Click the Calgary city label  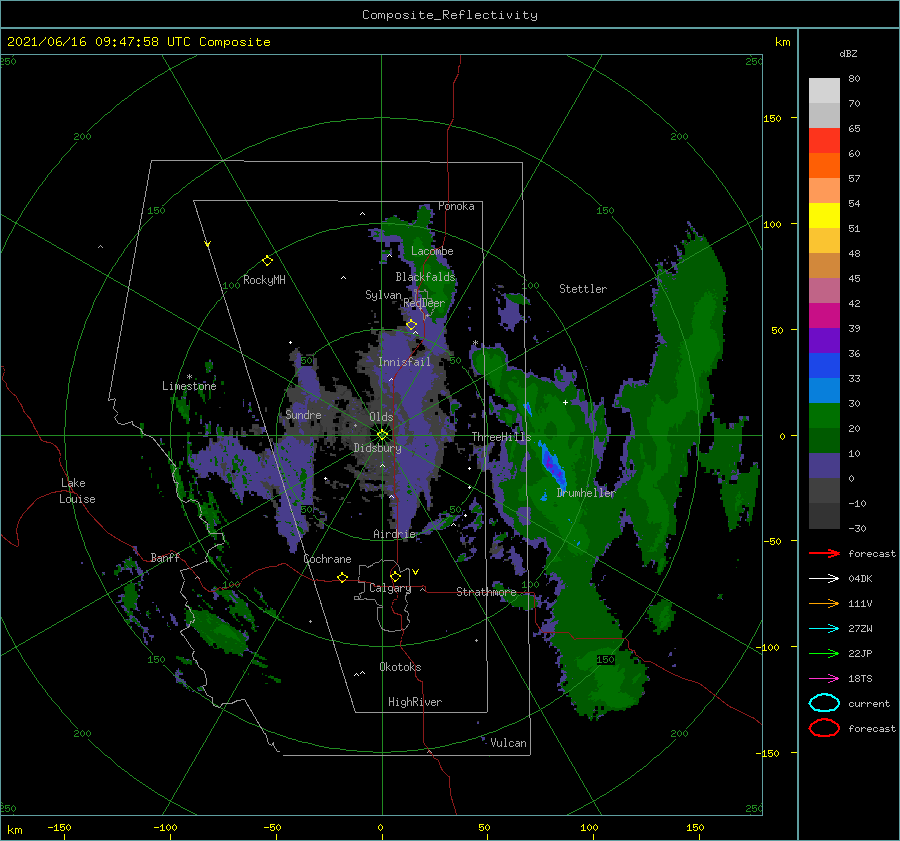pyautogui.click(x=390, y=588)
